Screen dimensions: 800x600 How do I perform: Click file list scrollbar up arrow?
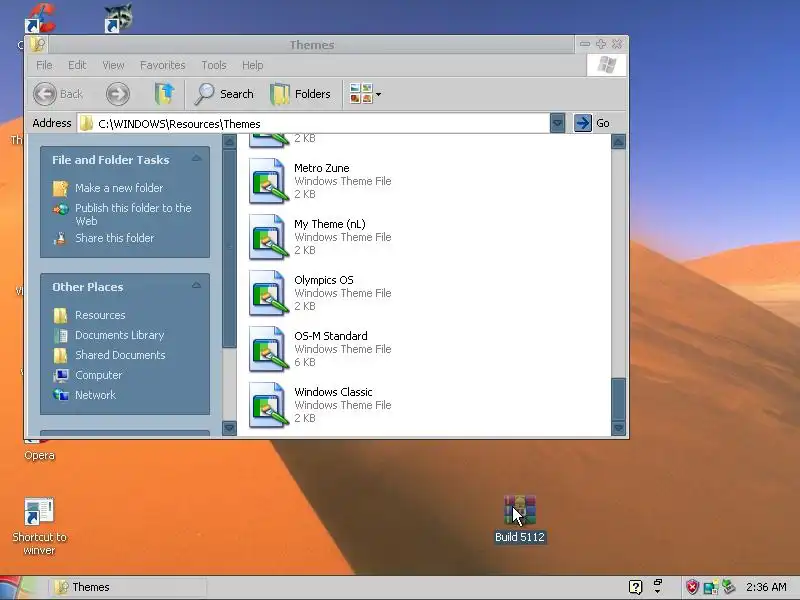[x=618, y=141]
